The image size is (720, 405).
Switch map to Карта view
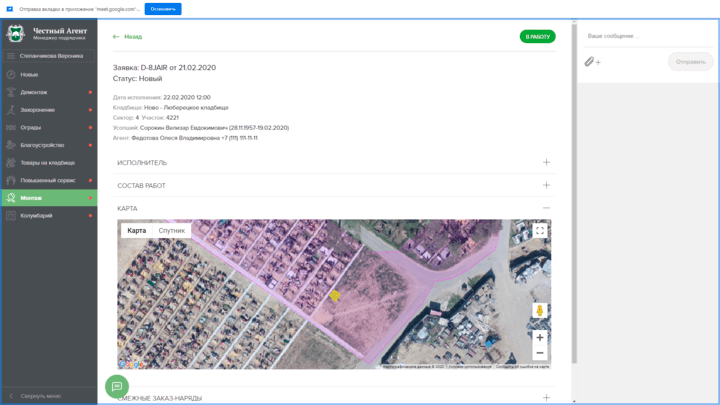[x=136, y=231]
